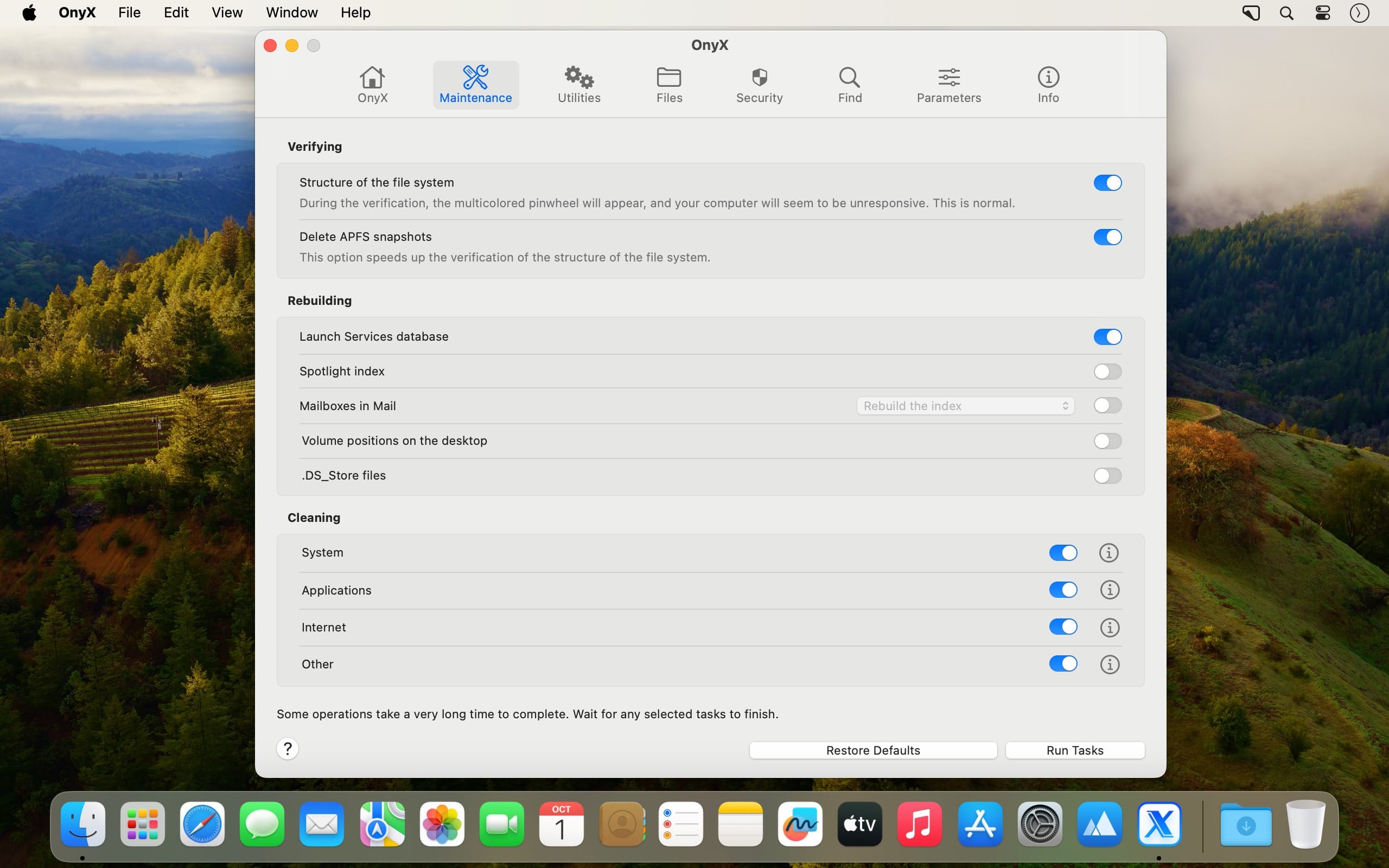Open the Rebuild the index dropdown
Screen dimensions: 1389x868
click(x=965, y=406)
